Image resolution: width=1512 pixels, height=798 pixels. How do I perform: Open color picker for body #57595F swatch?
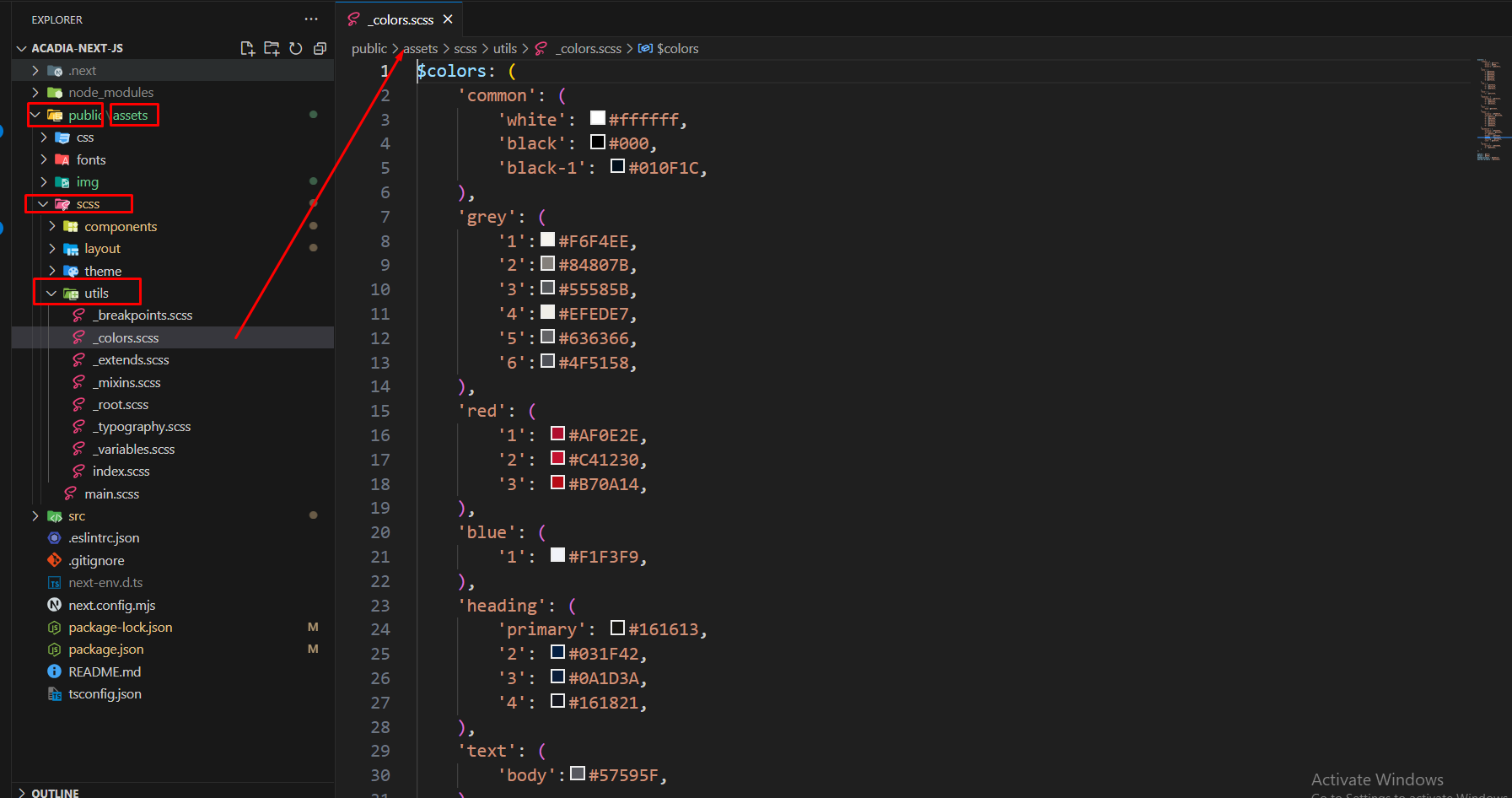click(x=578, y=774)
